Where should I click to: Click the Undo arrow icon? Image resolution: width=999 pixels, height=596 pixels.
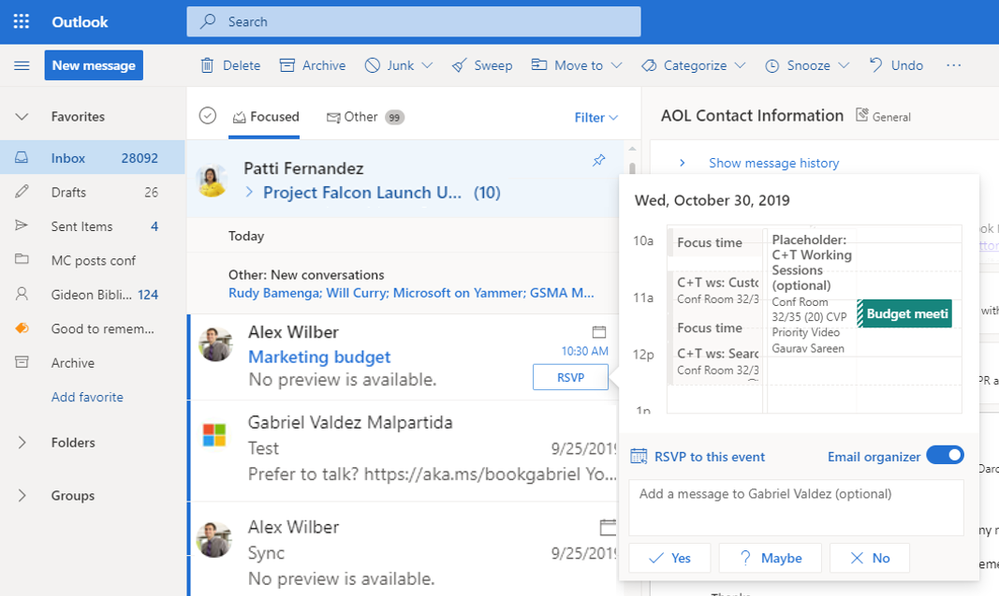(876, 65)
